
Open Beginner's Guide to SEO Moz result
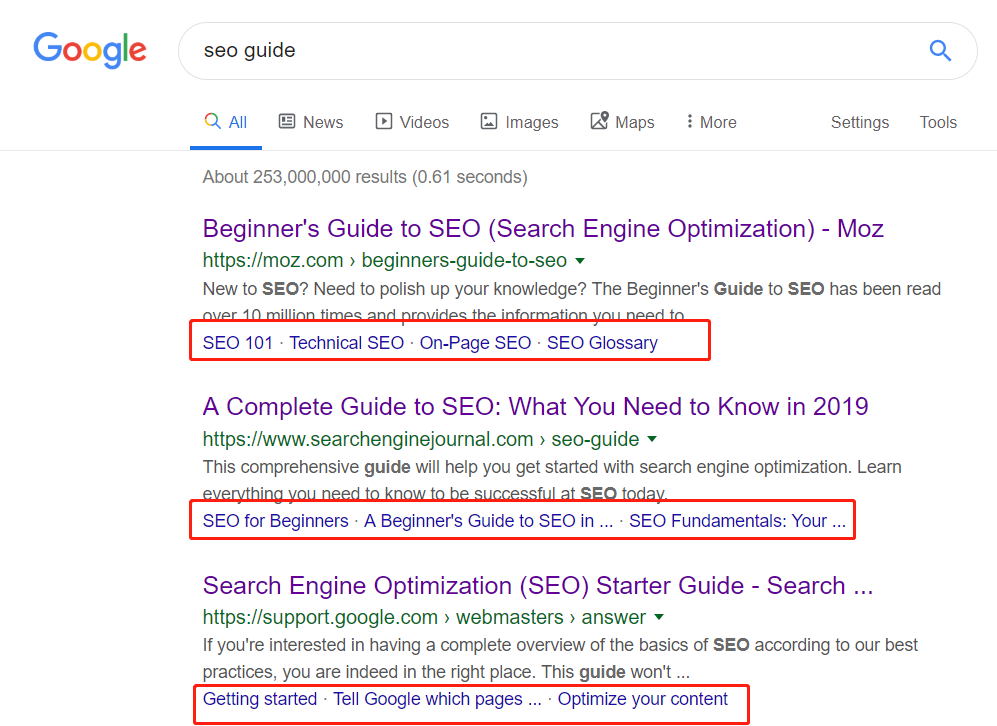[x=543, y=229]
